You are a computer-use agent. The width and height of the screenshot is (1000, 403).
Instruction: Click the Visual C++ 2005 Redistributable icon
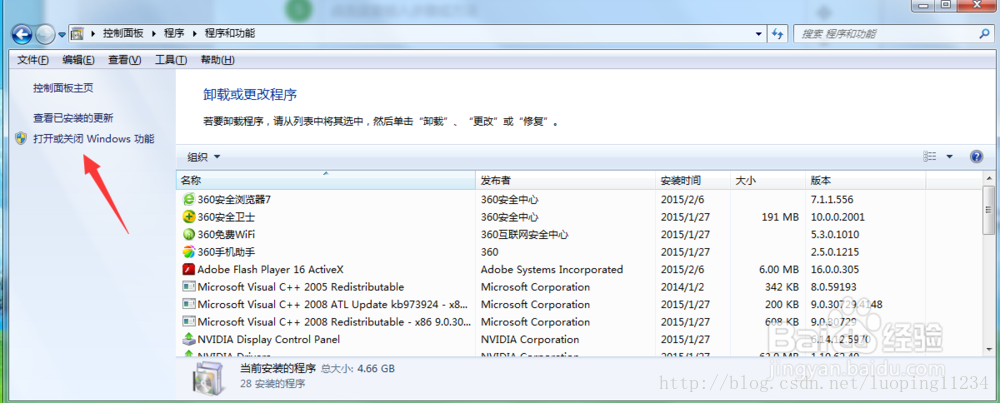[189, 287]
